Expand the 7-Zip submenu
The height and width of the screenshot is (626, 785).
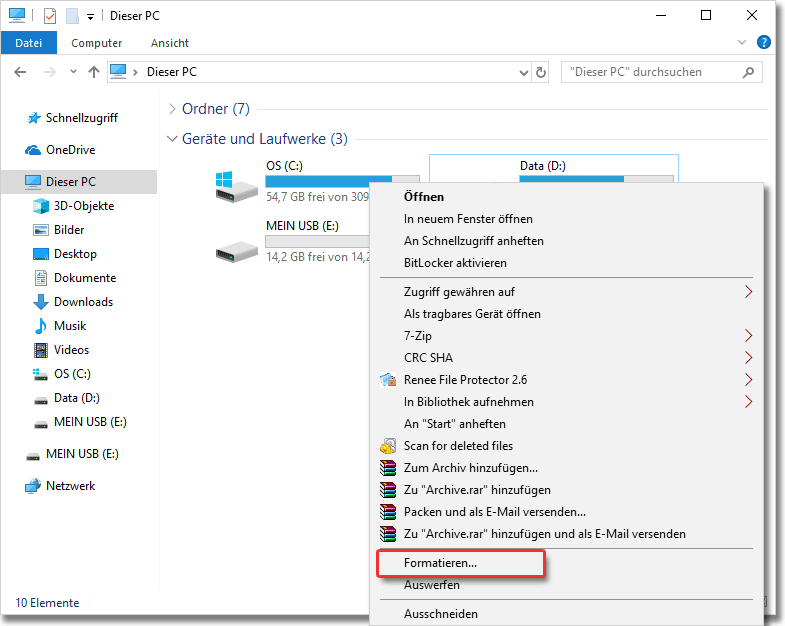coord(566,336)
